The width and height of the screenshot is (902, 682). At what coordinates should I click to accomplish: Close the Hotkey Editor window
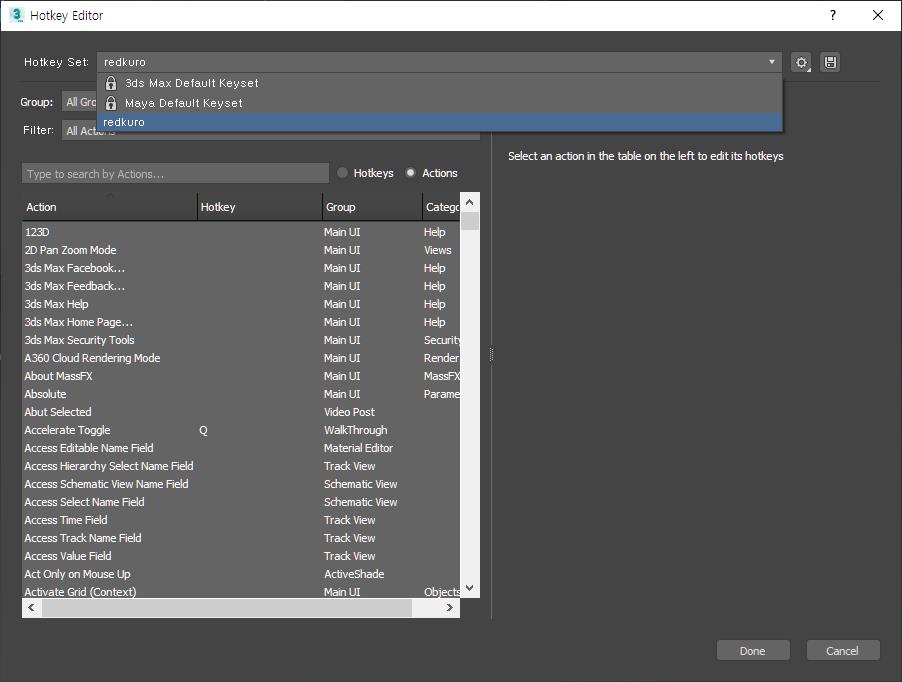pyautogui.click(x=878, y=15)
